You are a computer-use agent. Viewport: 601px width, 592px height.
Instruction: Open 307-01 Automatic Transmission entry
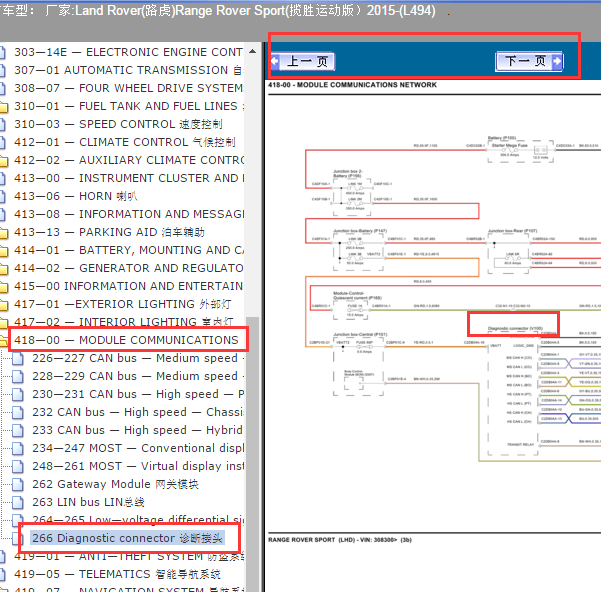[x=128, y=70]
